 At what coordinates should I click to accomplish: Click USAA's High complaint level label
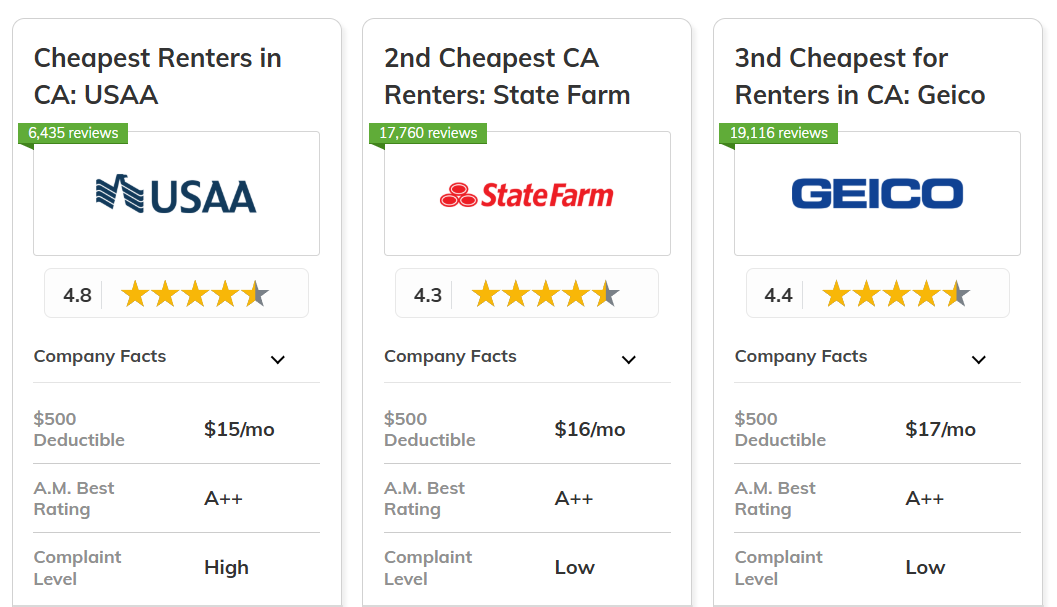226,567
